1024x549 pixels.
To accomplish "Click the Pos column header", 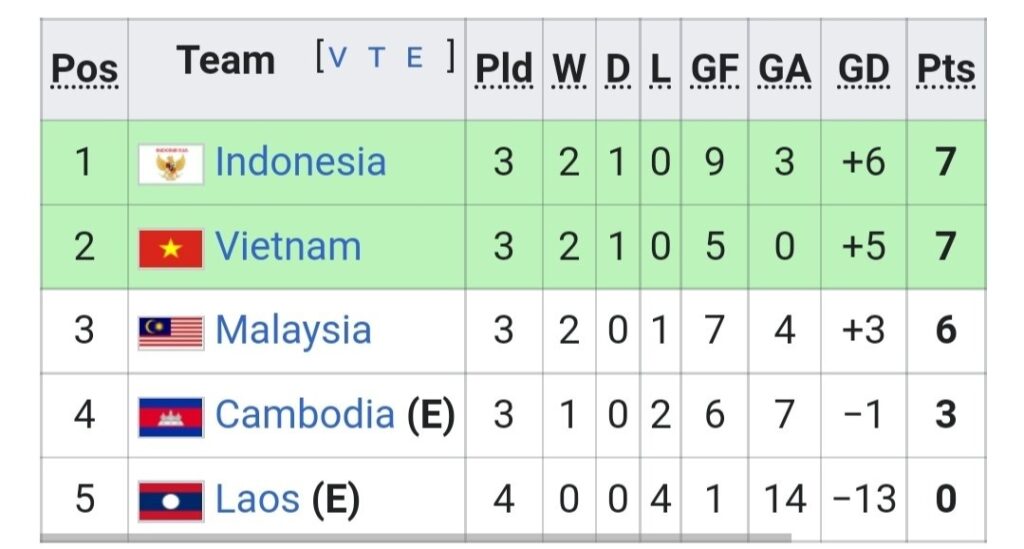I will (x=84, y=69).
